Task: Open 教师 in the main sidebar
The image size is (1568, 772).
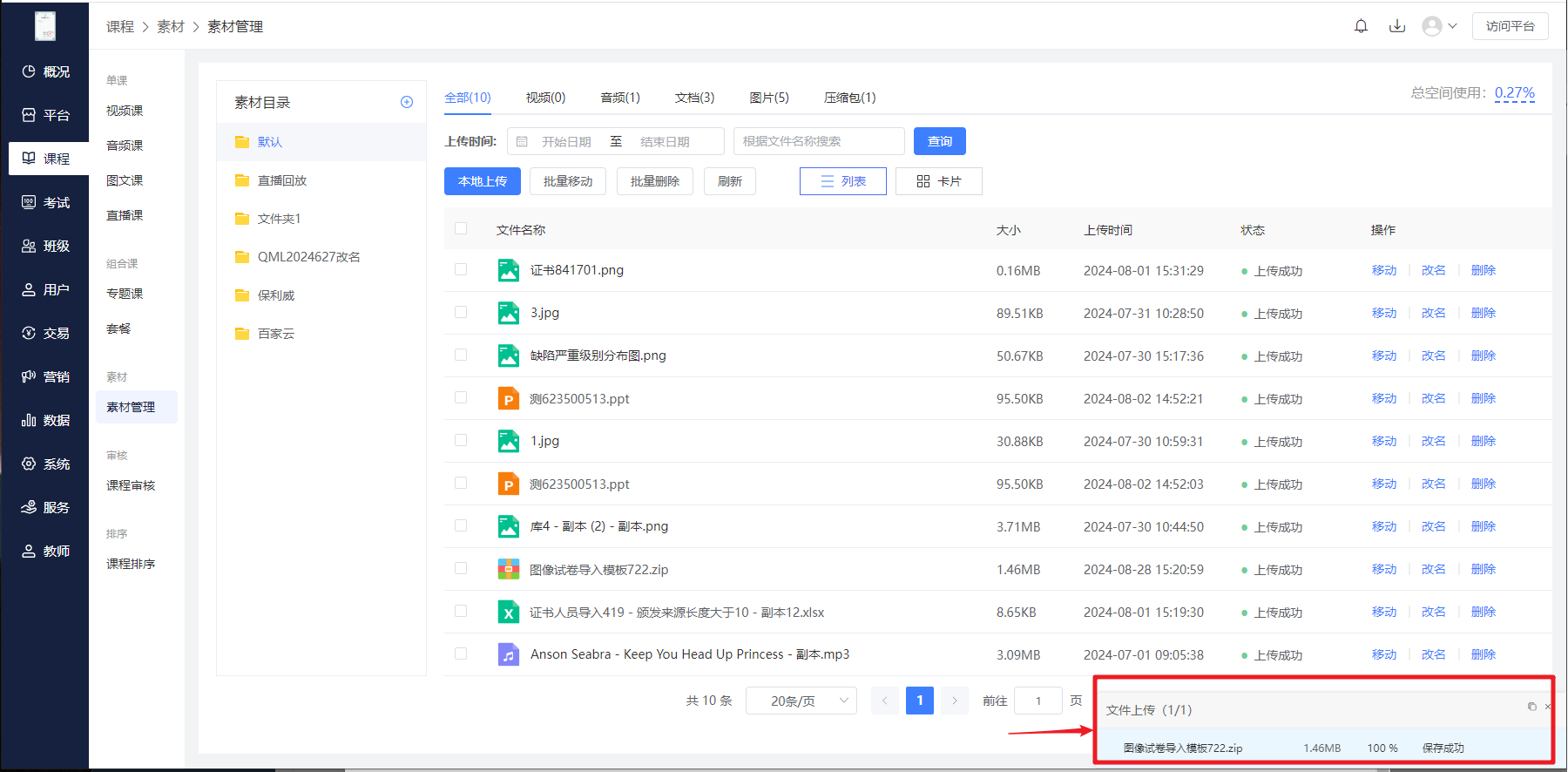Action: click(45, 551)
